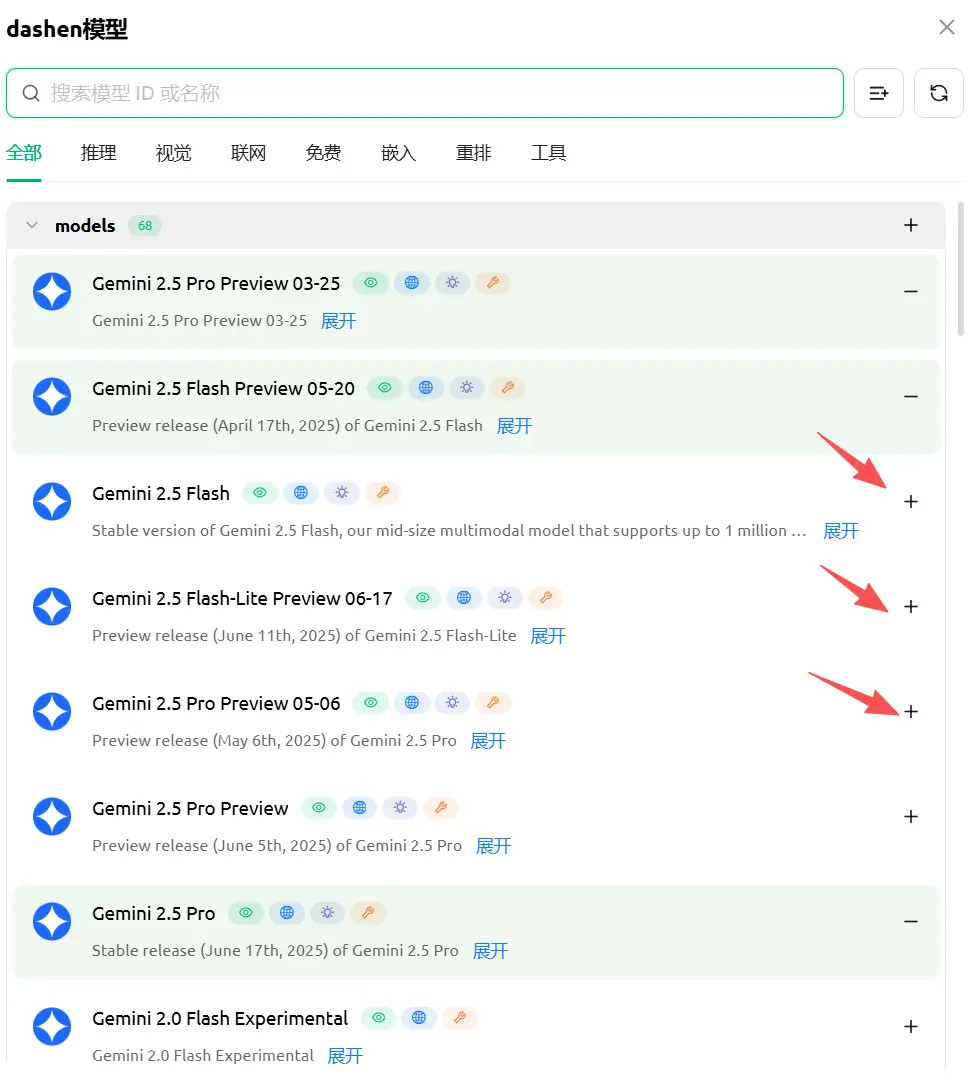Remove Gemini 2.5 Pro Preview 03-25
This screenshot has width=974, height=1074.
click(x=910, y=292)
